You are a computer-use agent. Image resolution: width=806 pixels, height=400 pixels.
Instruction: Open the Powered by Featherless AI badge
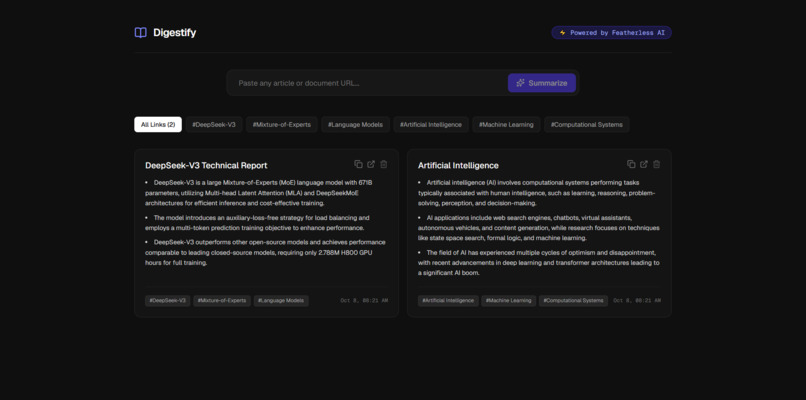click(x=612, y=33)
